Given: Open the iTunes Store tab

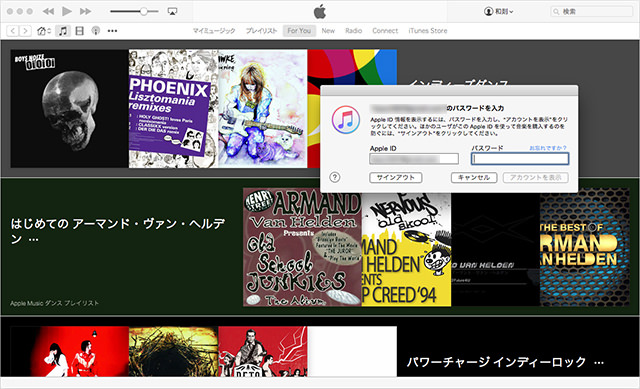Looking at the screenshot, I should tap(428, 31).
